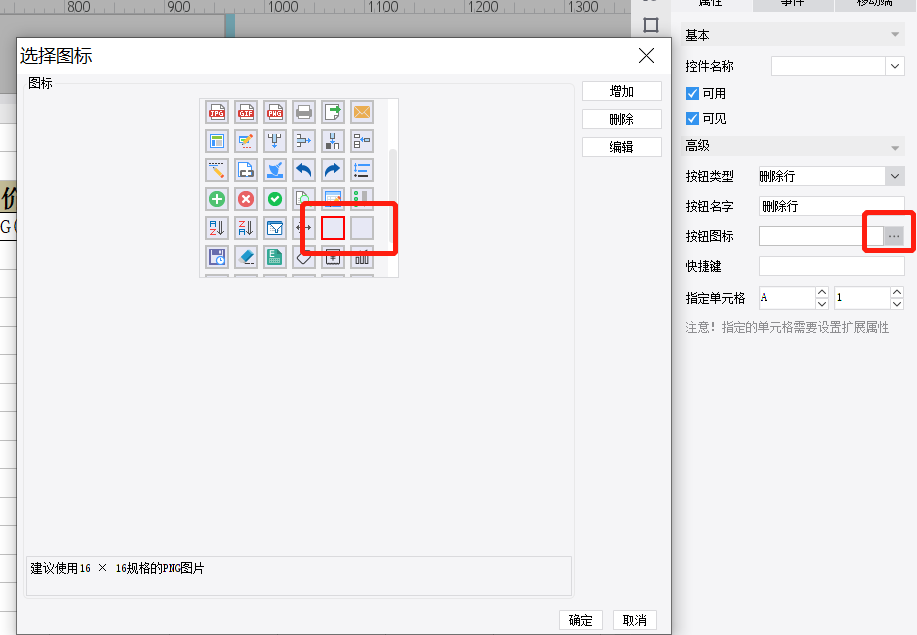Open the 按钮图标 browse ellipsis button
The image size is (917, 635).
tap(894, 236)
